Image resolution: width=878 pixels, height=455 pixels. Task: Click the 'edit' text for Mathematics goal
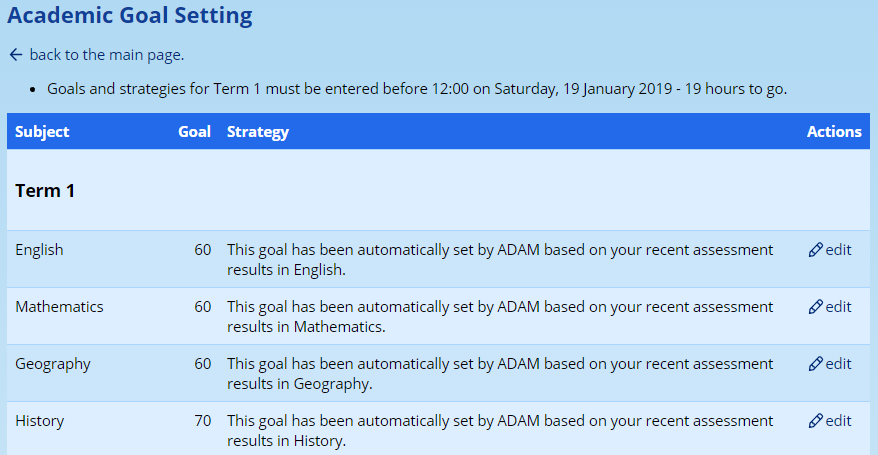(x=838, y=307)
